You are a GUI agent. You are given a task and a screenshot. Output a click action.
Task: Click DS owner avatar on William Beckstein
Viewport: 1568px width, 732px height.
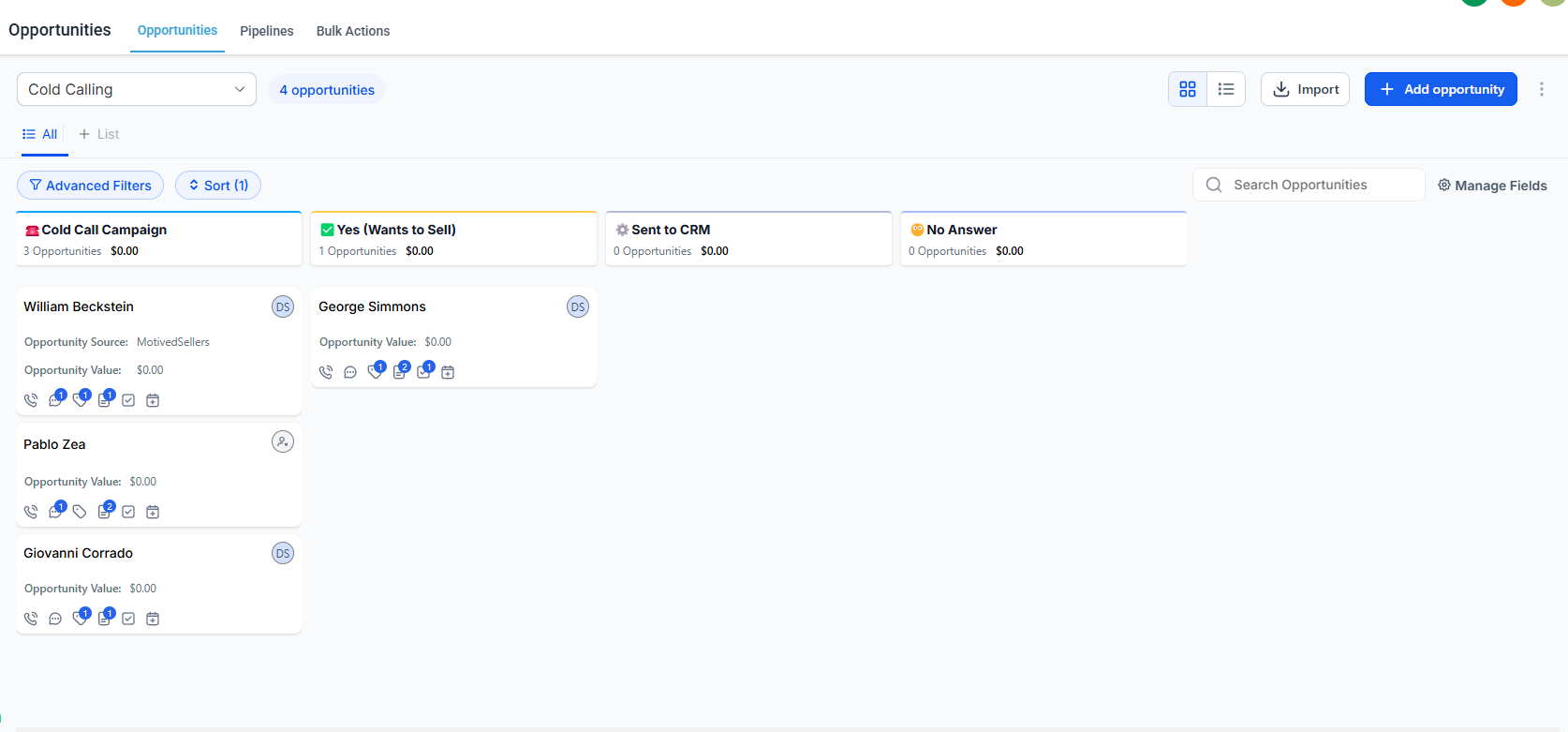tap(283, 306)
